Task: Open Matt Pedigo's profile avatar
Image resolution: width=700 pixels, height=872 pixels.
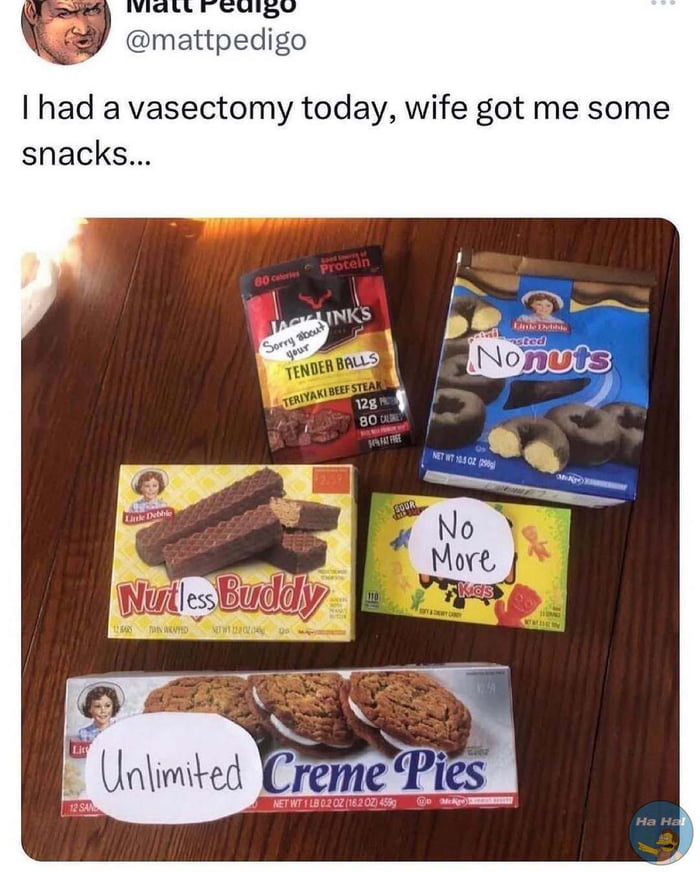Action: click(66, 29)
